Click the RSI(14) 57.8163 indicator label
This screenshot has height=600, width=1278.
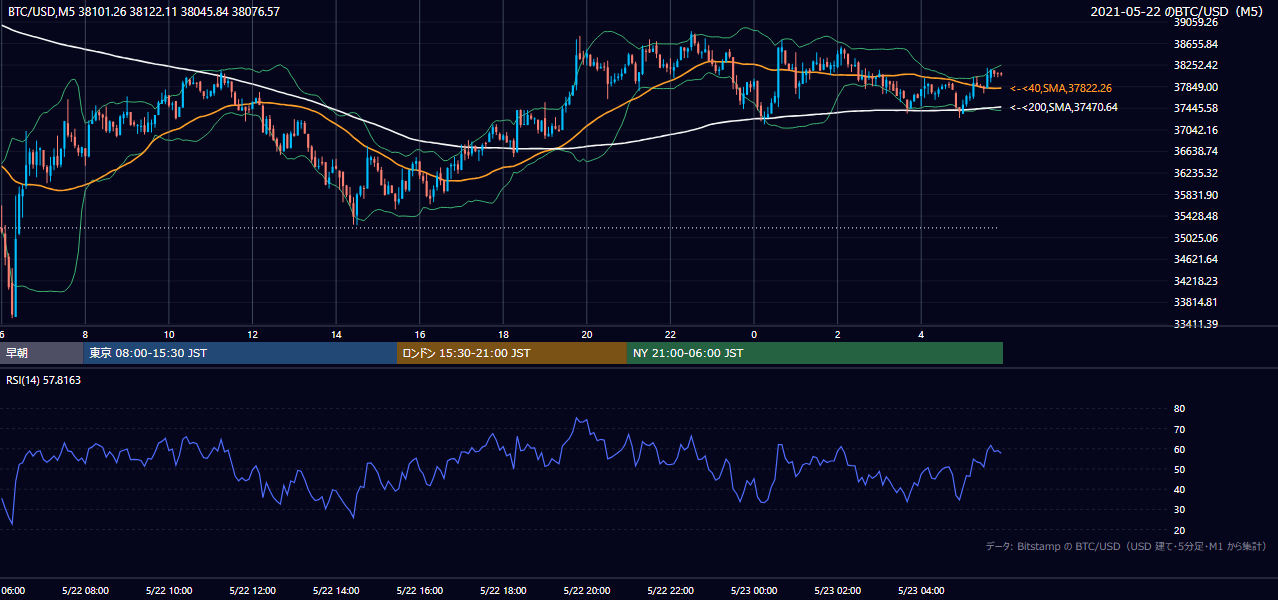pyautogui.click(x=43, y=380)
